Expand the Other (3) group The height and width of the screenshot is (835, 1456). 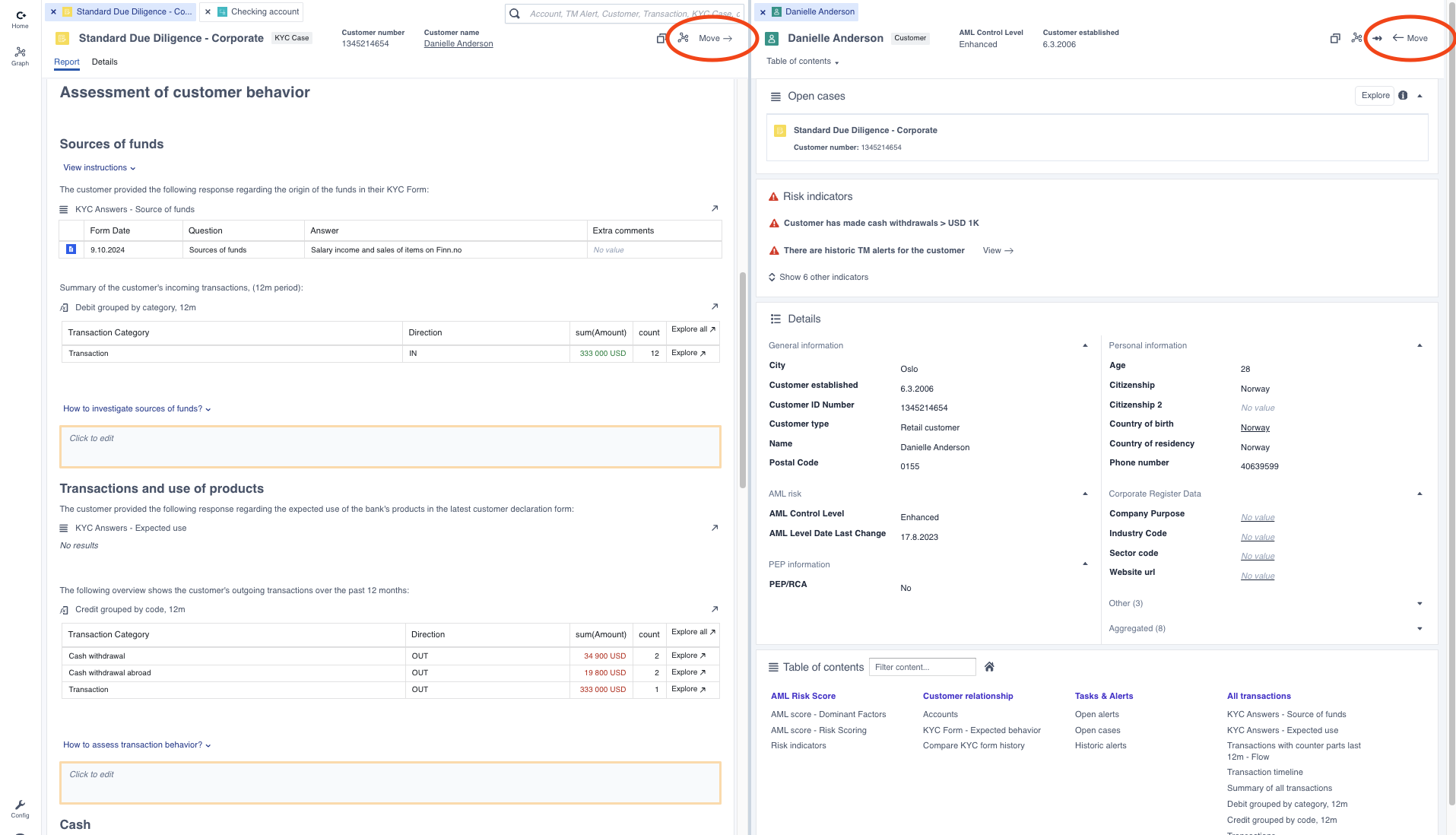(1420, 604)
